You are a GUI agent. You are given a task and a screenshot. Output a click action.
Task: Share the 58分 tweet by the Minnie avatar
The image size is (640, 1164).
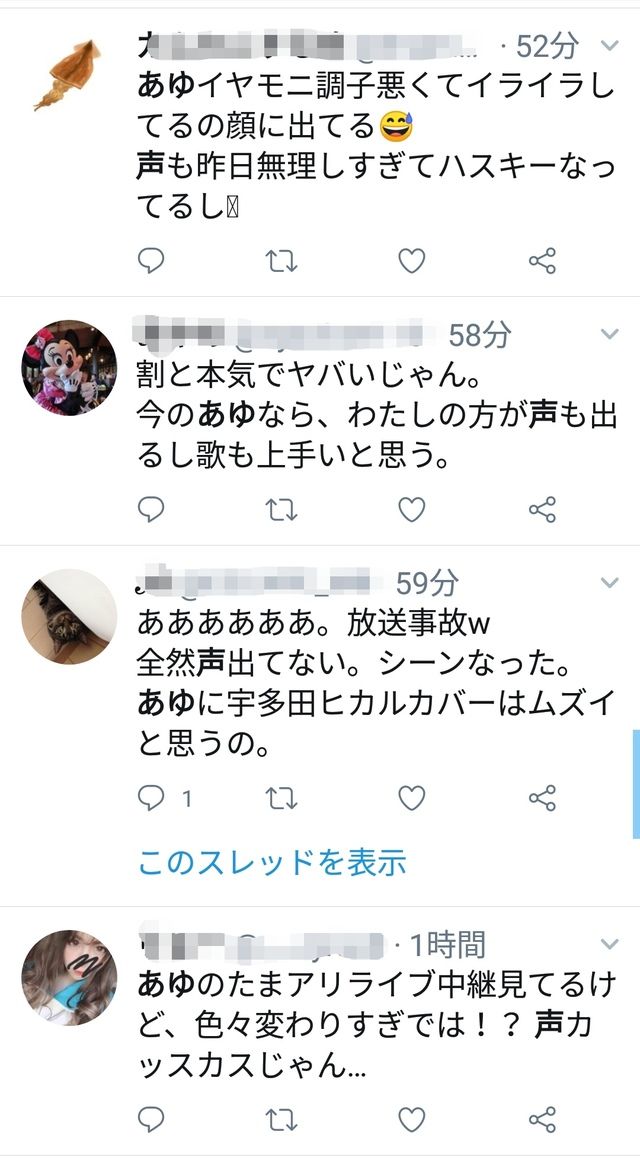tap(542, 509)
